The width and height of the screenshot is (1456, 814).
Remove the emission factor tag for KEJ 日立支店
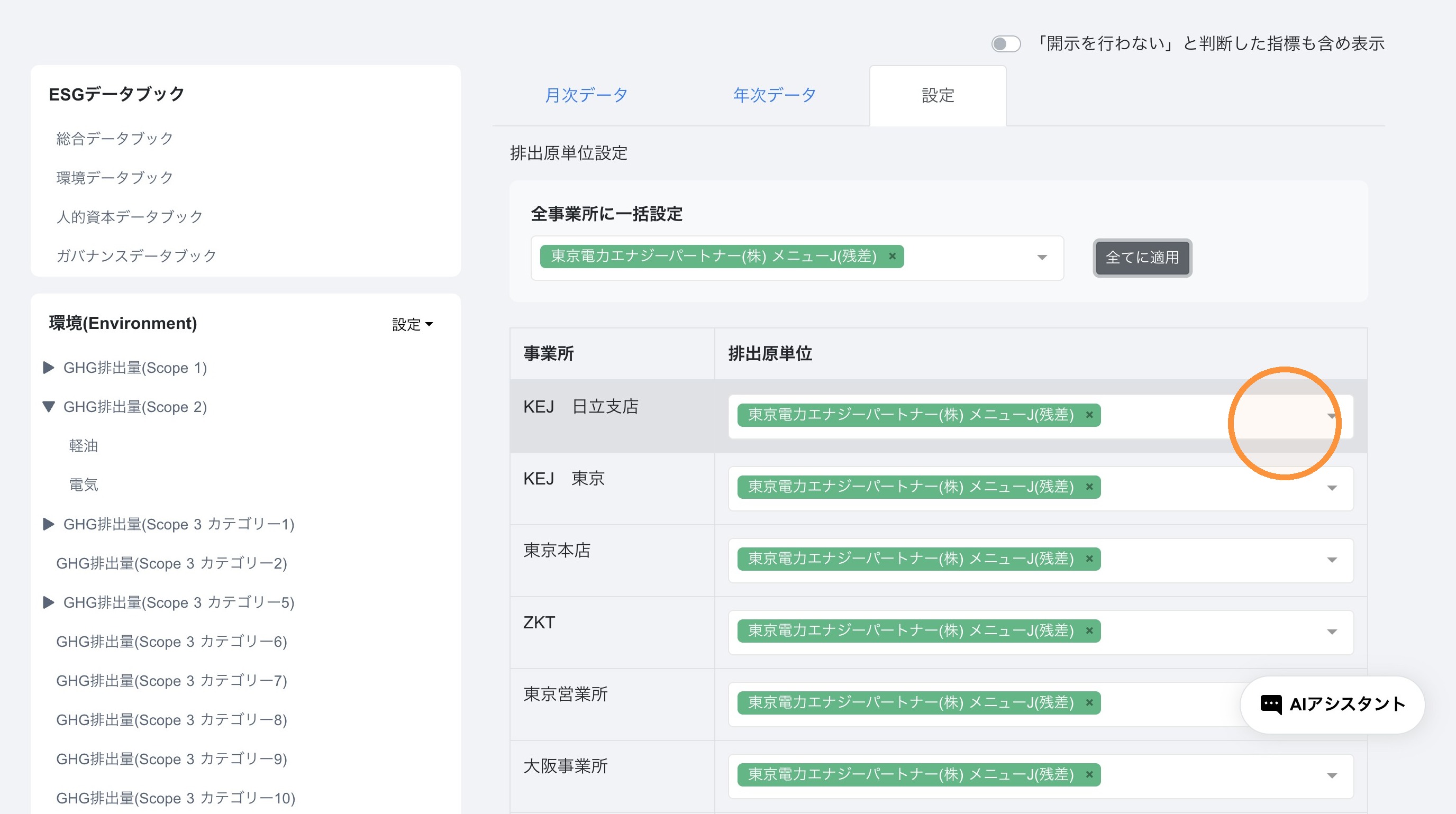pos(1089,415)
